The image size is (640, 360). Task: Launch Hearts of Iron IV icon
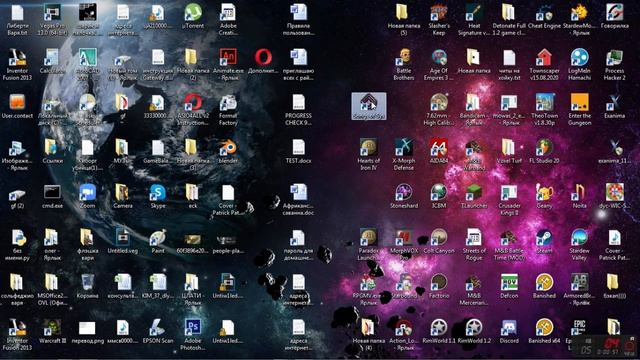369,154
